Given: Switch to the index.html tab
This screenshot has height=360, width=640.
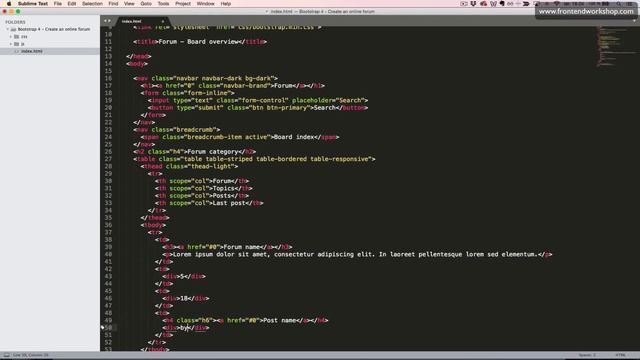Looking at the screenshot, I should [x=131, y=21].
